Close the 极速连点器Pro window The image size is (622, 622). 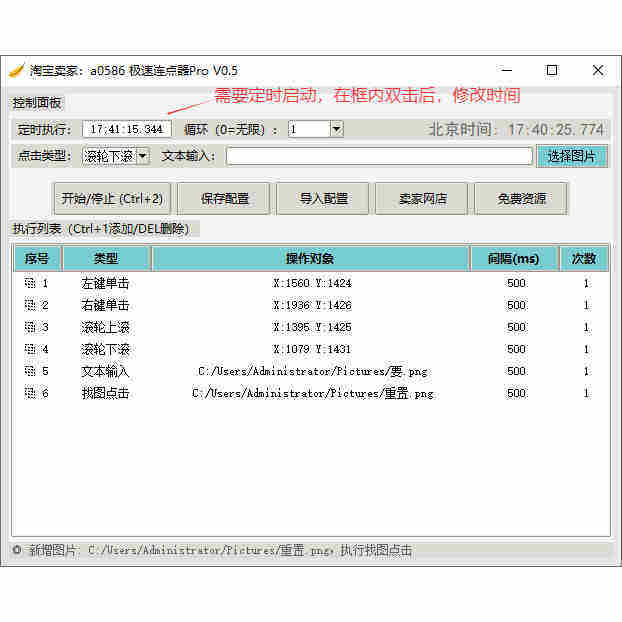(598, 71)
